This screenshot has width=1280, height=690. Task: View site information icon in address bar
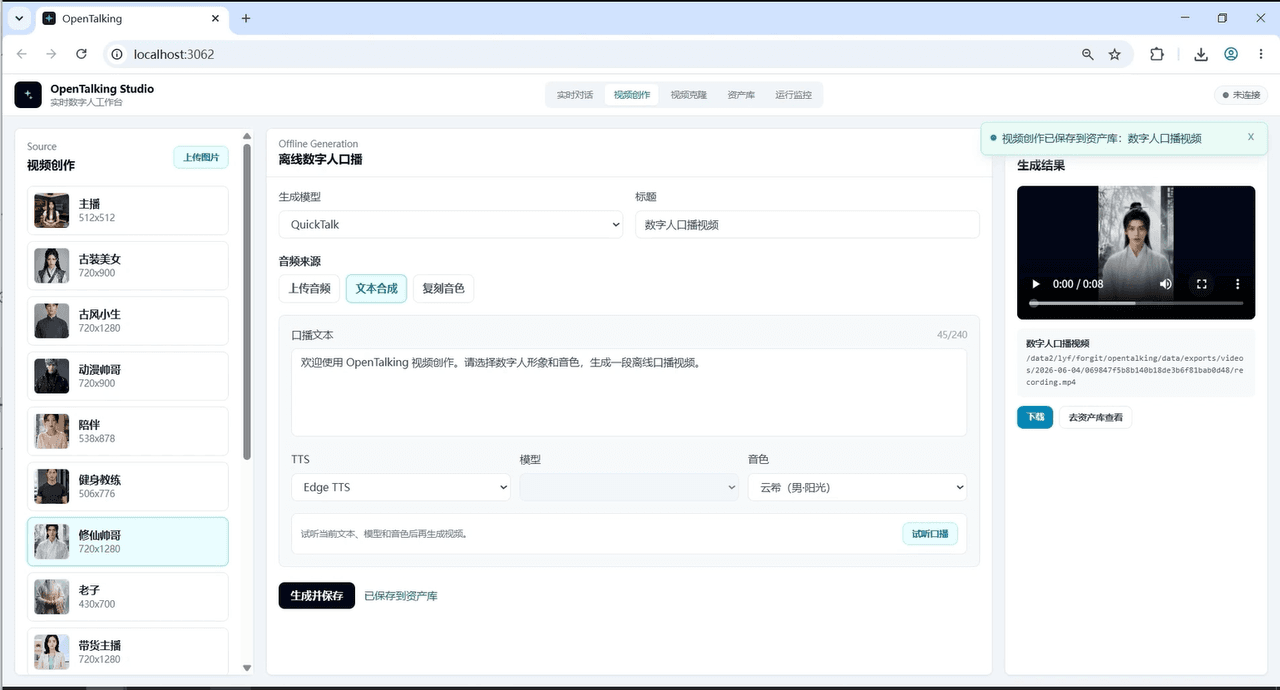tap(116, 54)
